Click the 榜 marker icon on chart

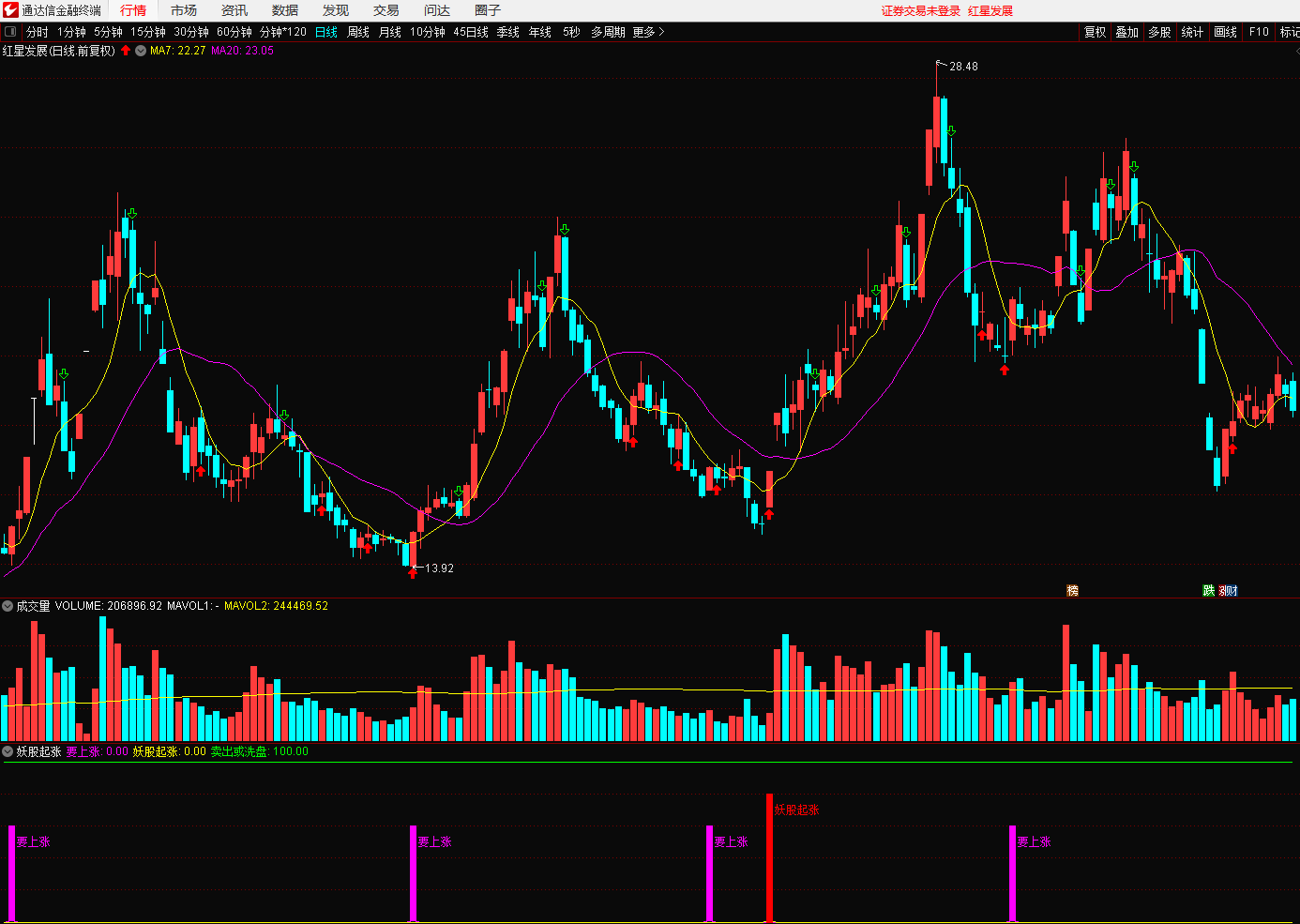click(x=1072, y=590)
